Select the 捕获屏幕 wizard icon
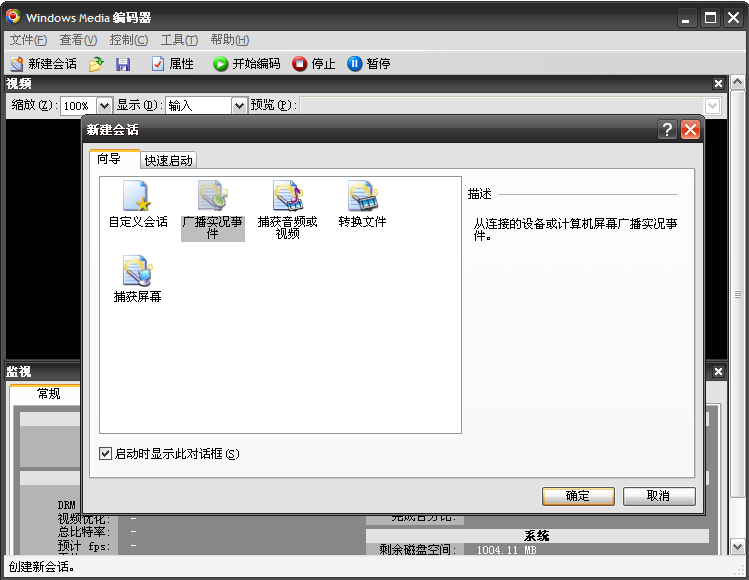 click(138, 279)
